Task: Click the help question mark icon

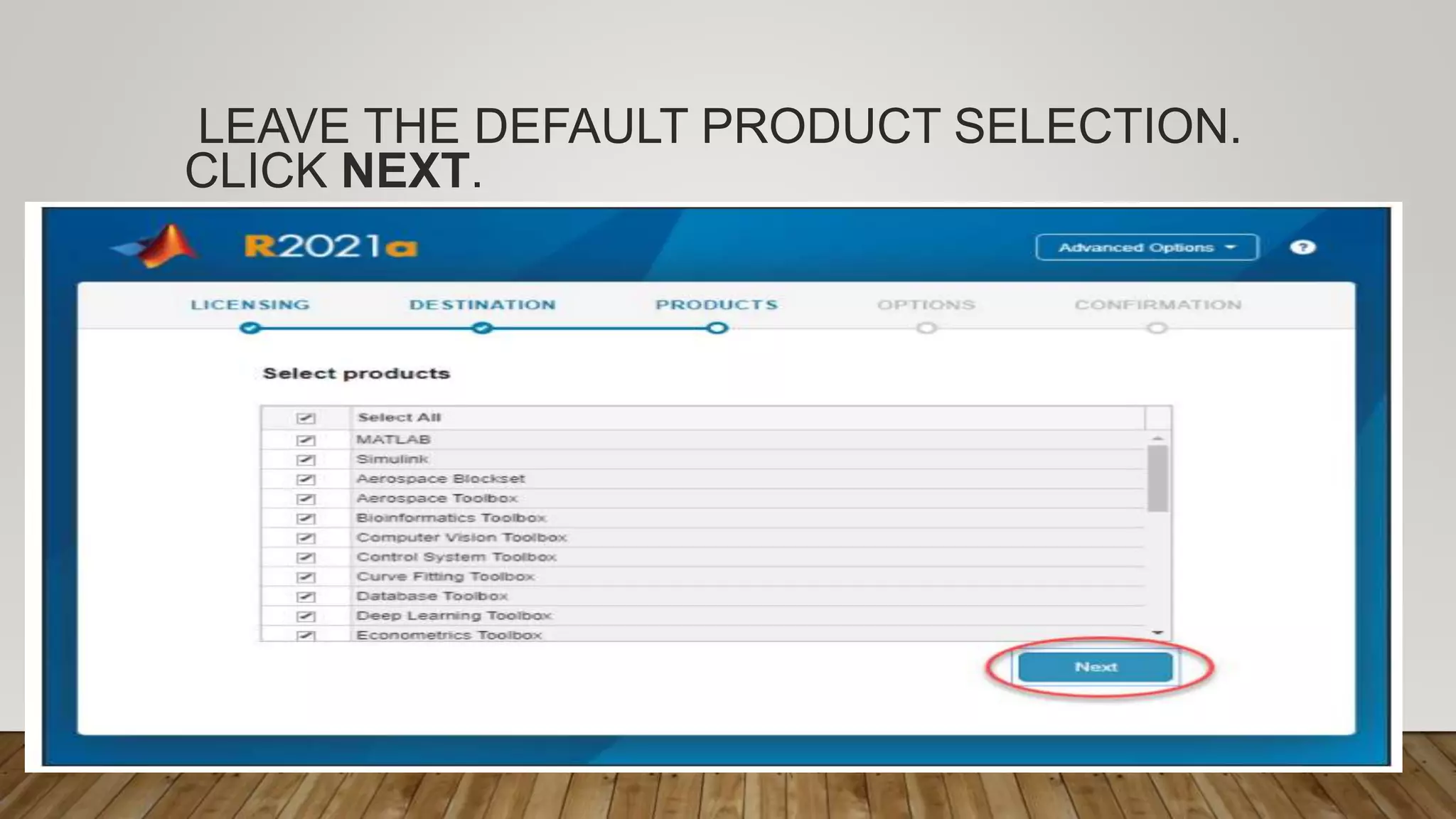Action: 1302,247
